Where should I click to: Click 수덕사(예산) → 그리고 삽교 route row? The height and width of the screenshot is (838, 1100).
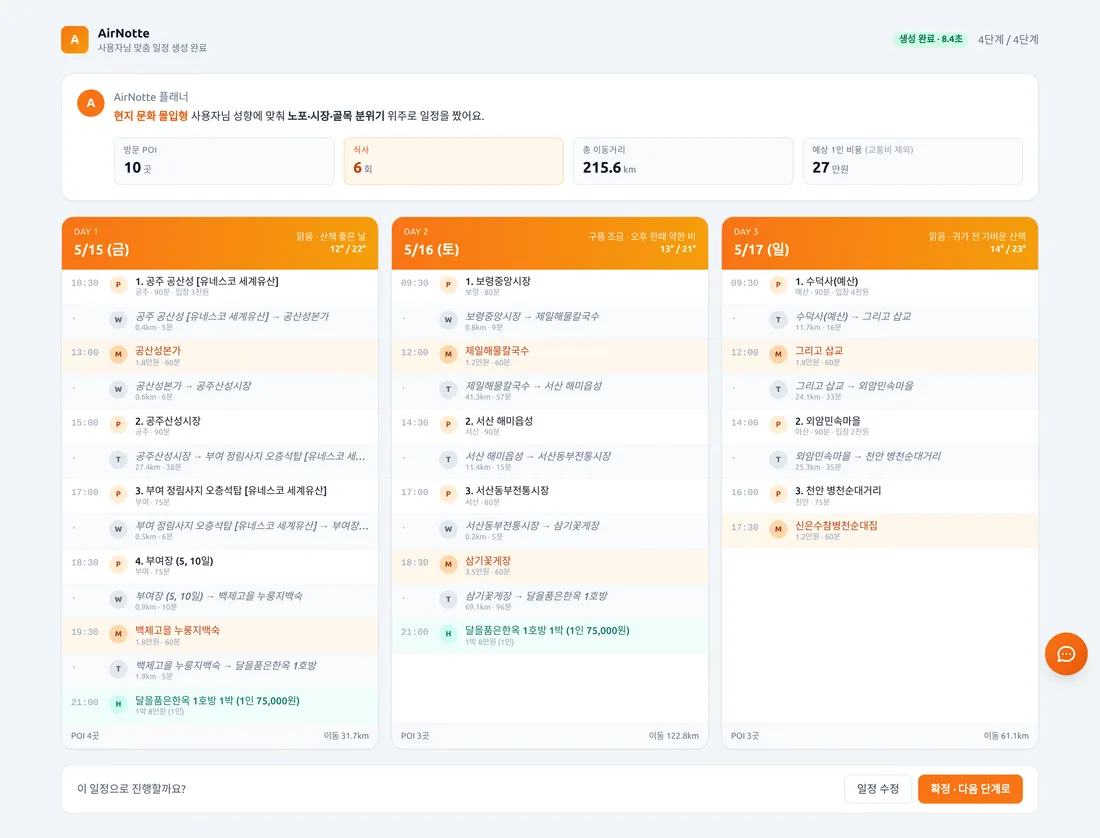880,320
